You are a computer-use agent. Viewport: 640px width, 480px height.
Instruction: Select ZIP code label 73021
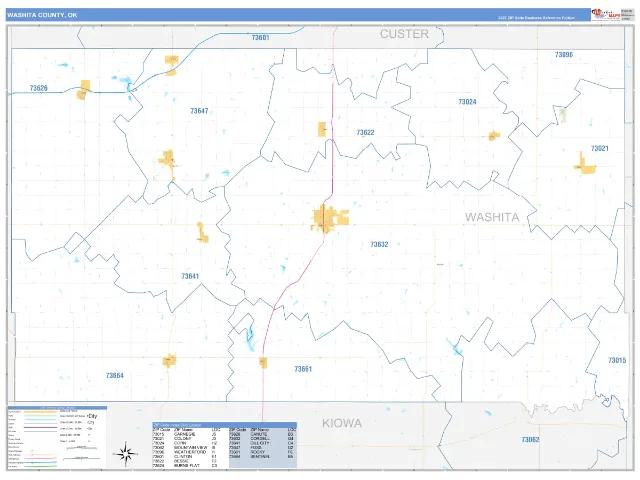point(599,149)
